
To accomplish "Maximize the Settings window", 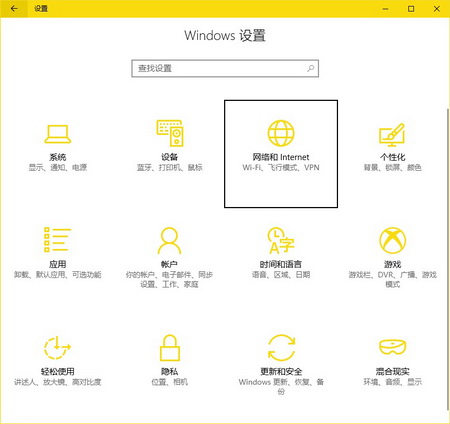I will (x=411, y=9).
